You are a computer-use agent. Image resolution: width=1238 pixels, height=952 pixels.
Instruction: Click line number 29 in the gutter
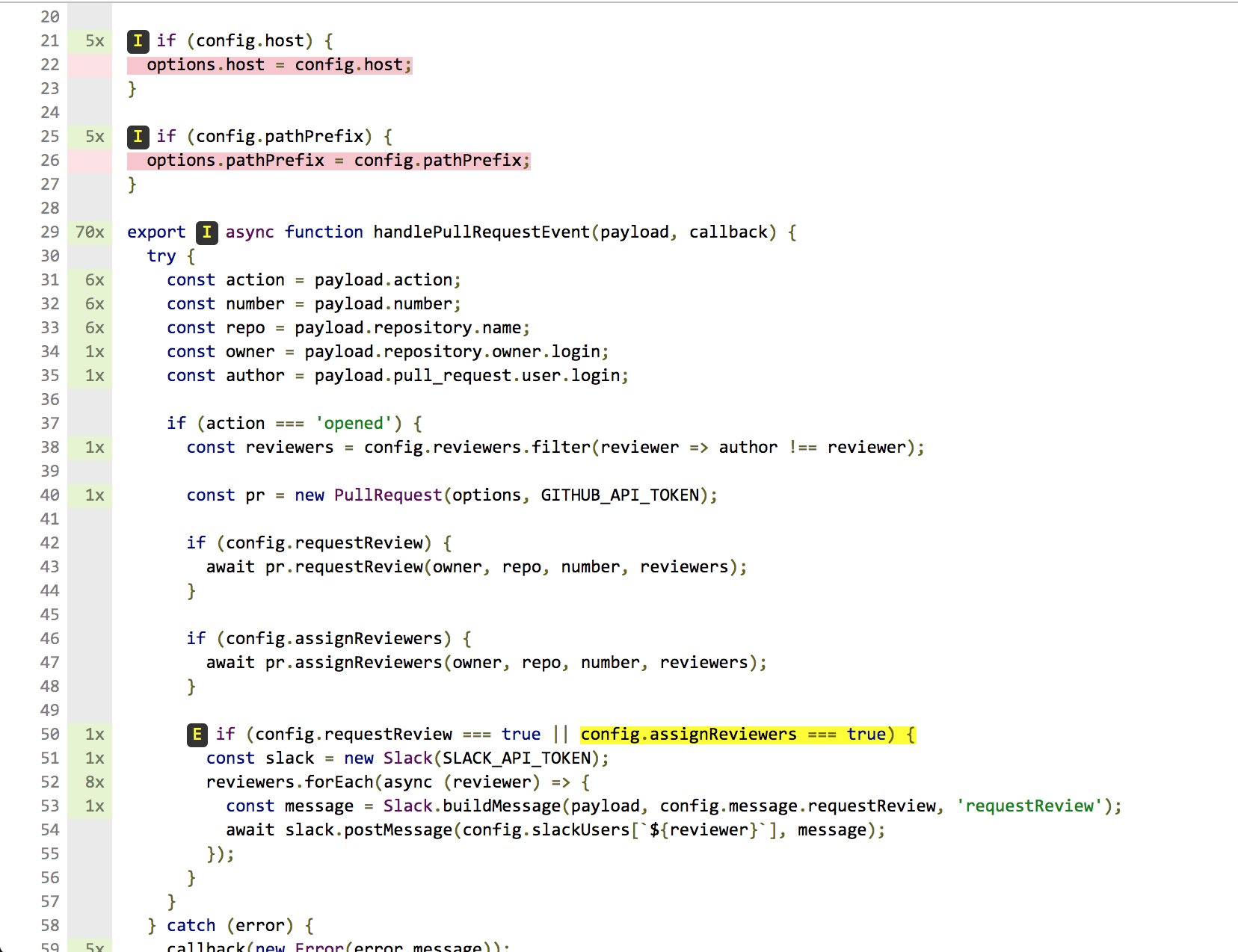50,232
